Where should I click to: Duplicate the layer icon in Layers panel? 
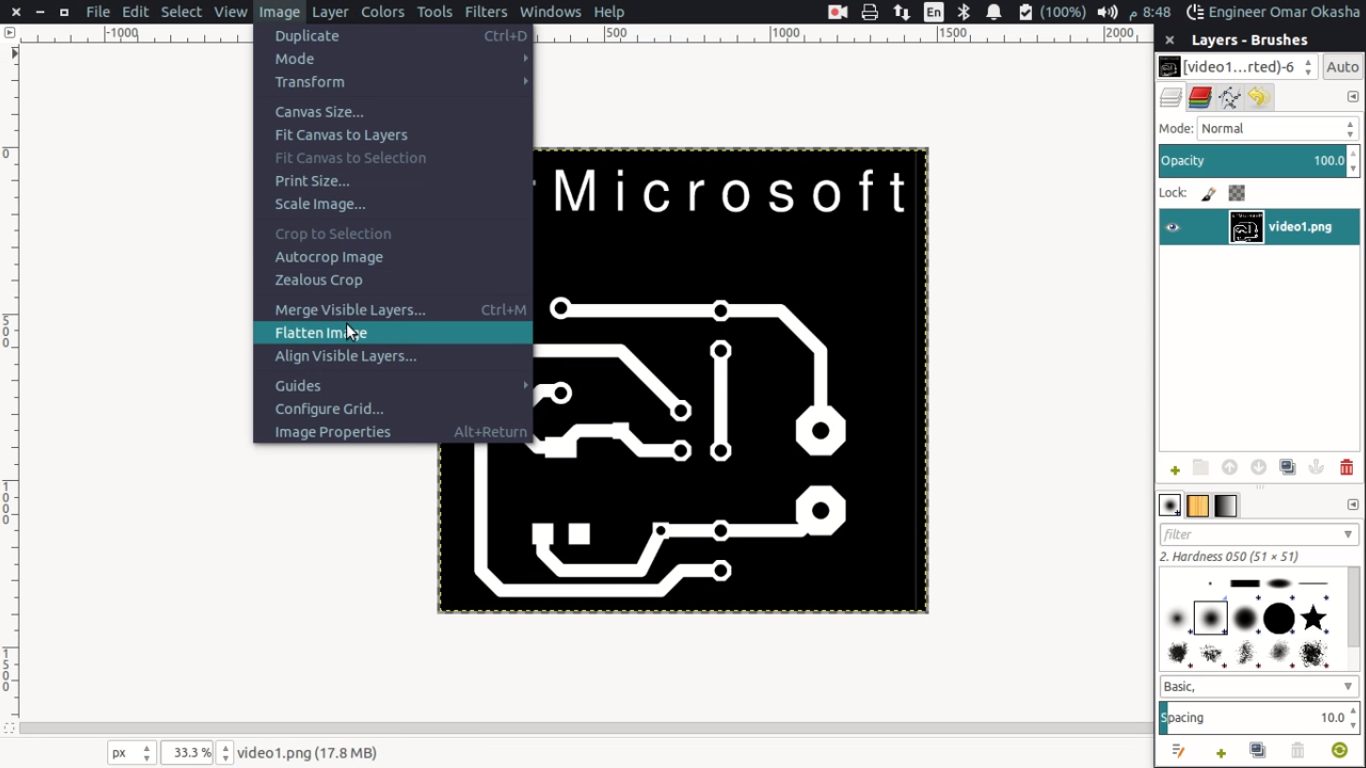pyautogui.click(x=1288, y=468)
